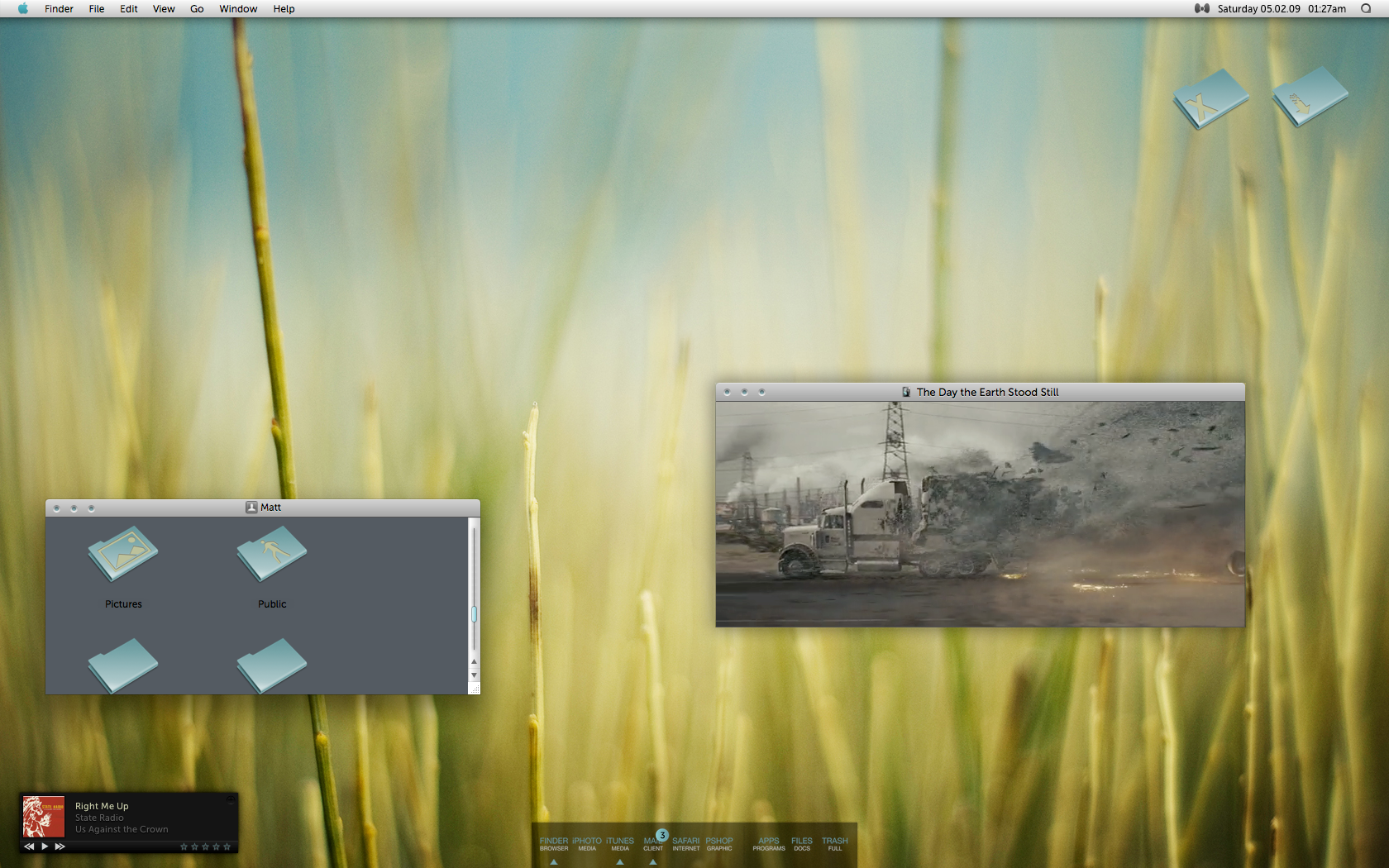This screenshot has height=868, width=1389.
Task: Rate the song four stars
Action: click(216, 847)
